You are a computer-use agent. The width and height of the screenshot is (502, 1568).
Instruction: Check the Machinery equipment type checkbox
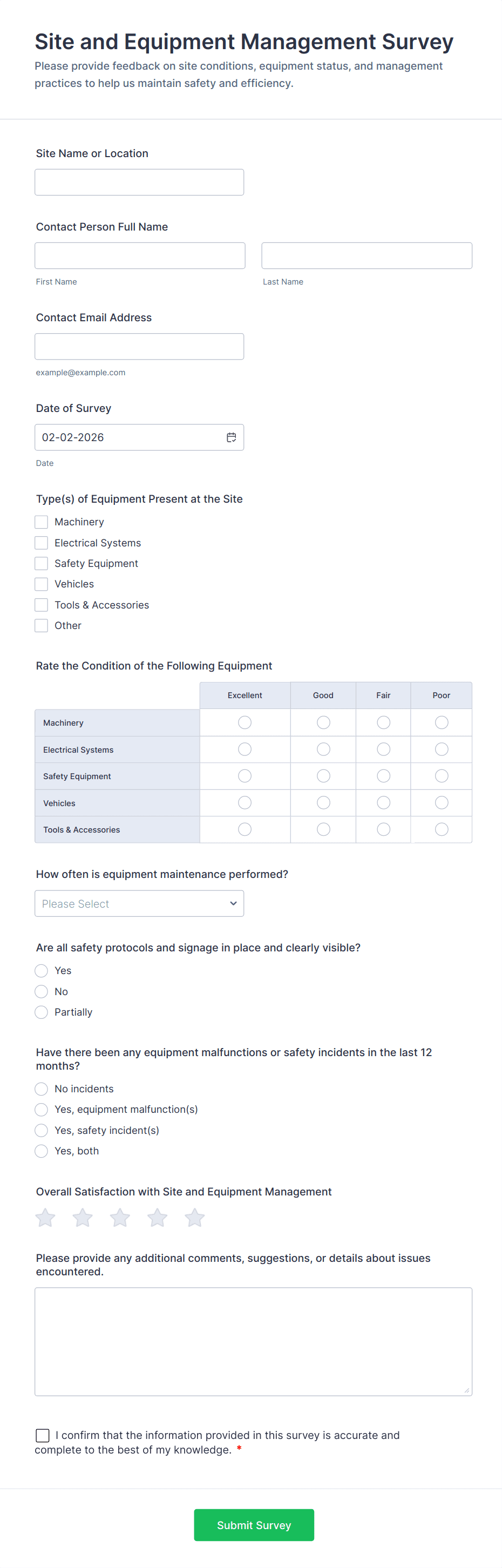[42, 522]
